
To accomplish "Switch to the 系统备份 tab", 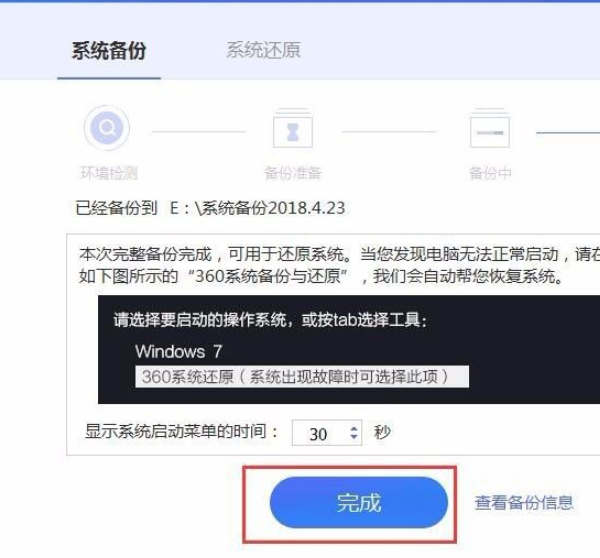I will (109, 51).
